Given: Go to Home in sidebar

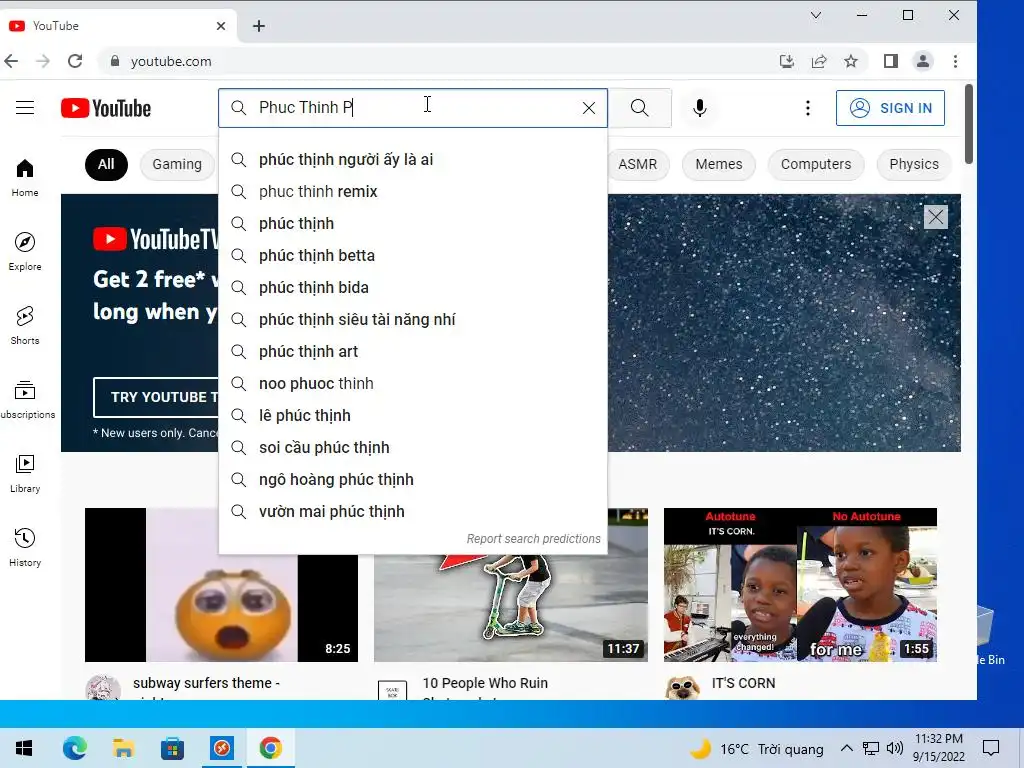Looking at the screenshot, I should 25,178.
